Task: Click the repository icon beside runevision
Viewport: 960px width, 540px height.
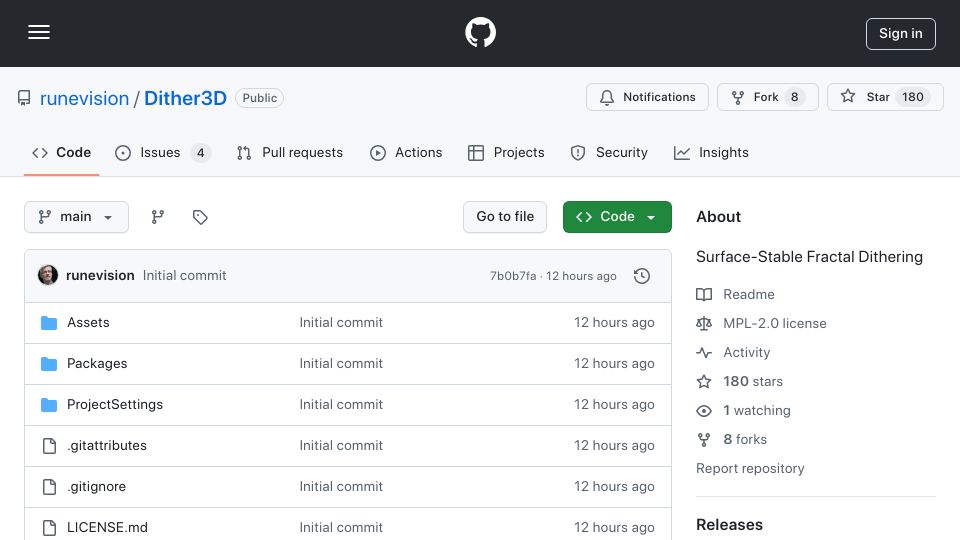Action: coord(24,98)
